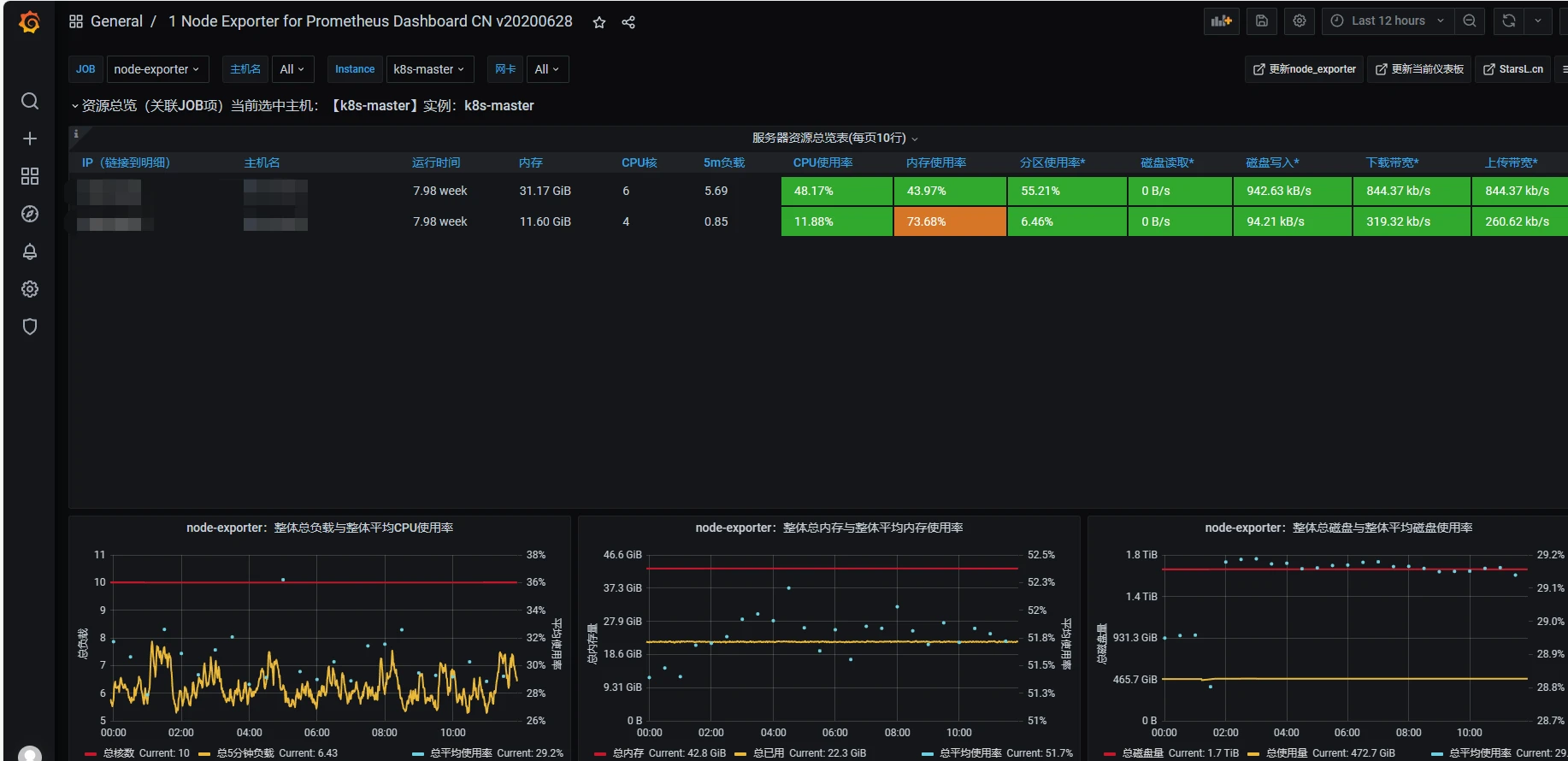Sort table by 磁盘读取 column header

pos(1167,162)
